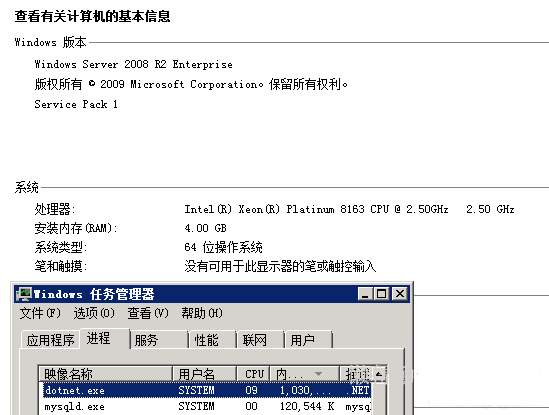
Task: Click the 查看有关计算机的基本信息 heading
Action: [x=92, y=16]
